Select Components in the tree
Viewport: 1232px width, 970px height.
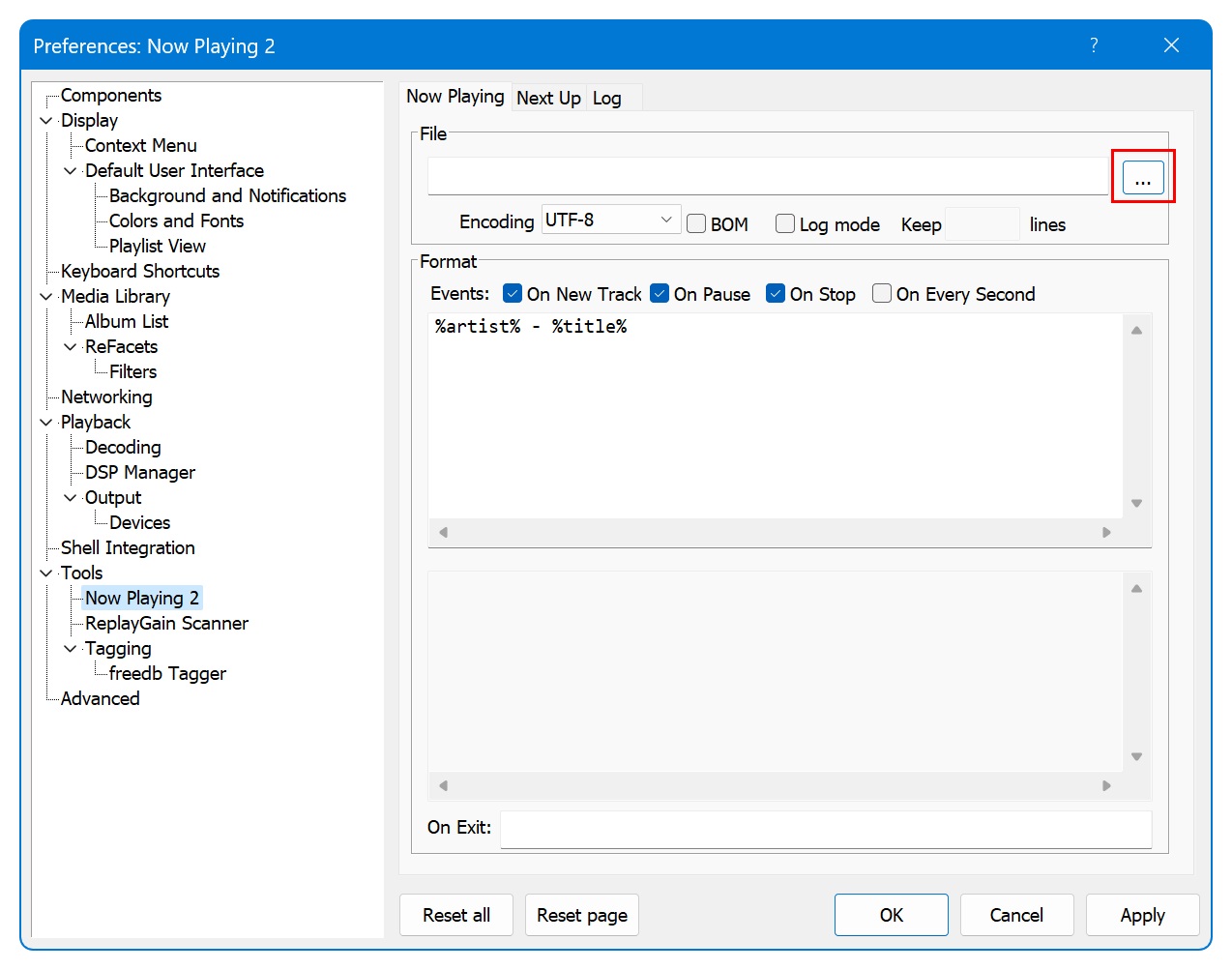click(x=111, y=95)
